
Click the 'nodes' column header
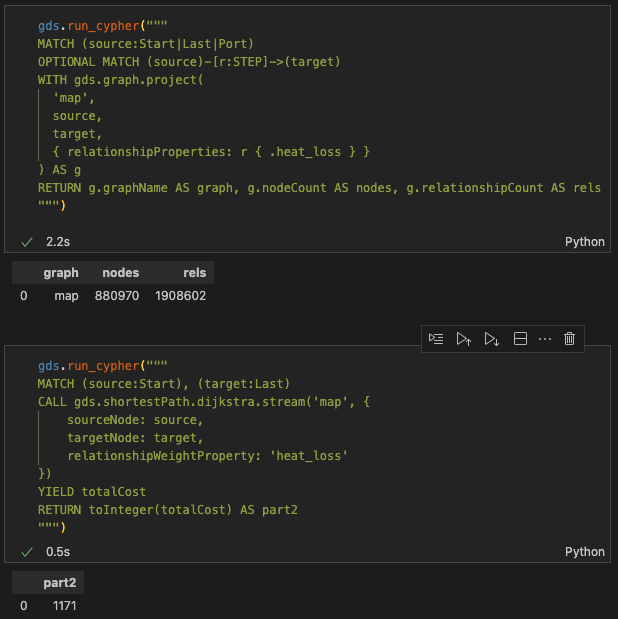(120, 273)
